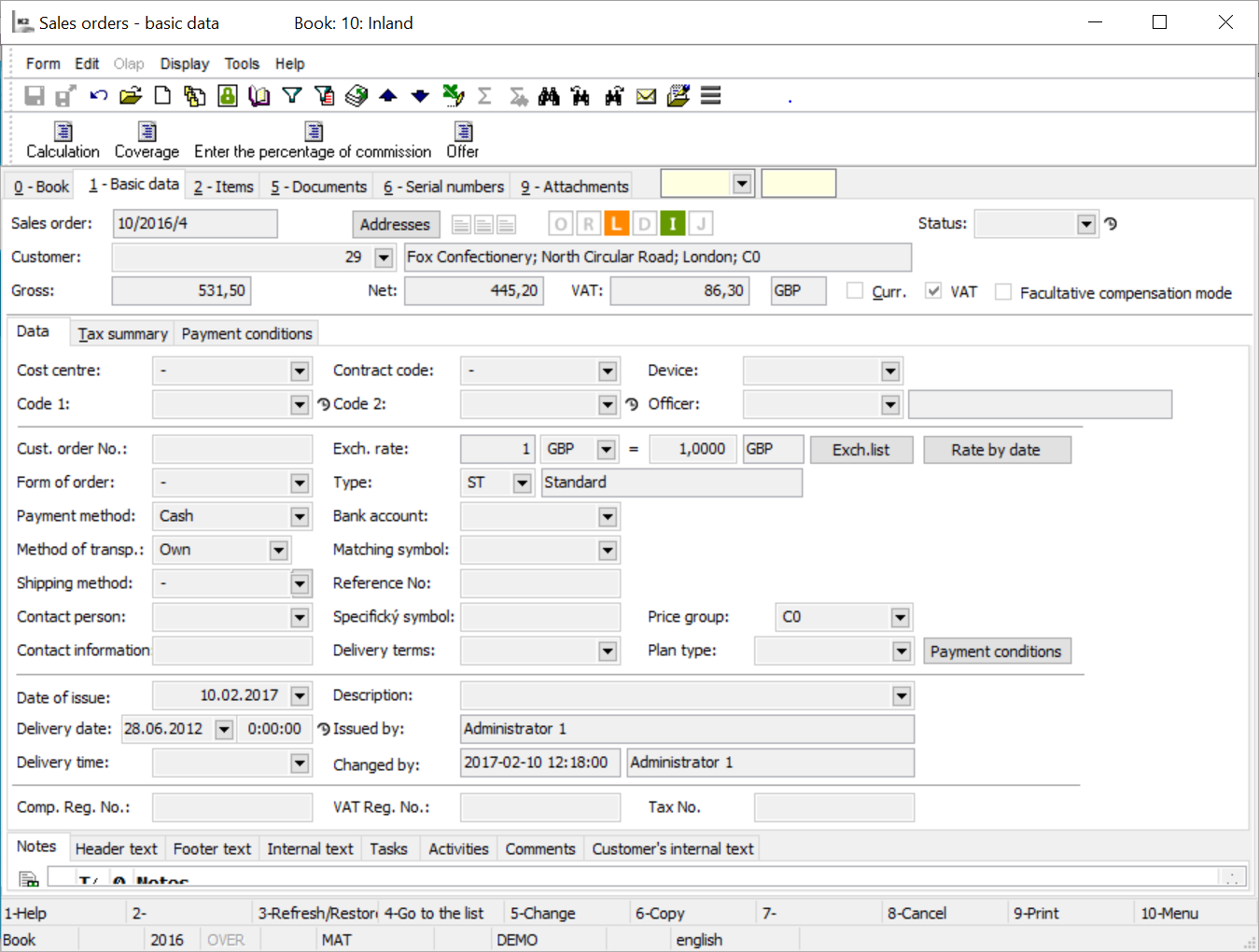Open the Description dropdown

902,695
